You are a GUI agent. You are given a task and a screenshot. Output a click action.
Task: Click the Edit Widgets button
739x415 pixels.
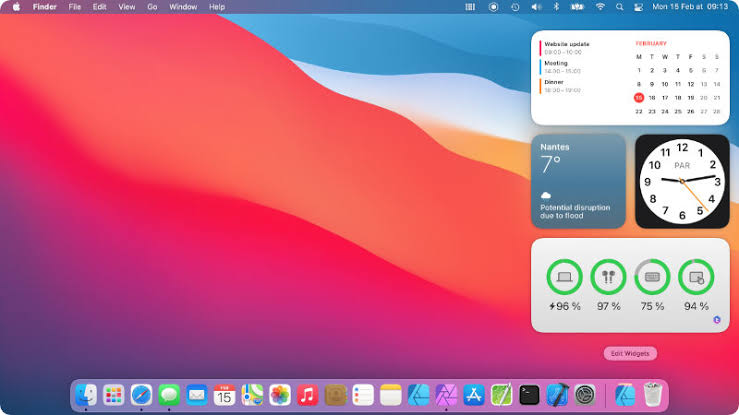click(630, 353)
